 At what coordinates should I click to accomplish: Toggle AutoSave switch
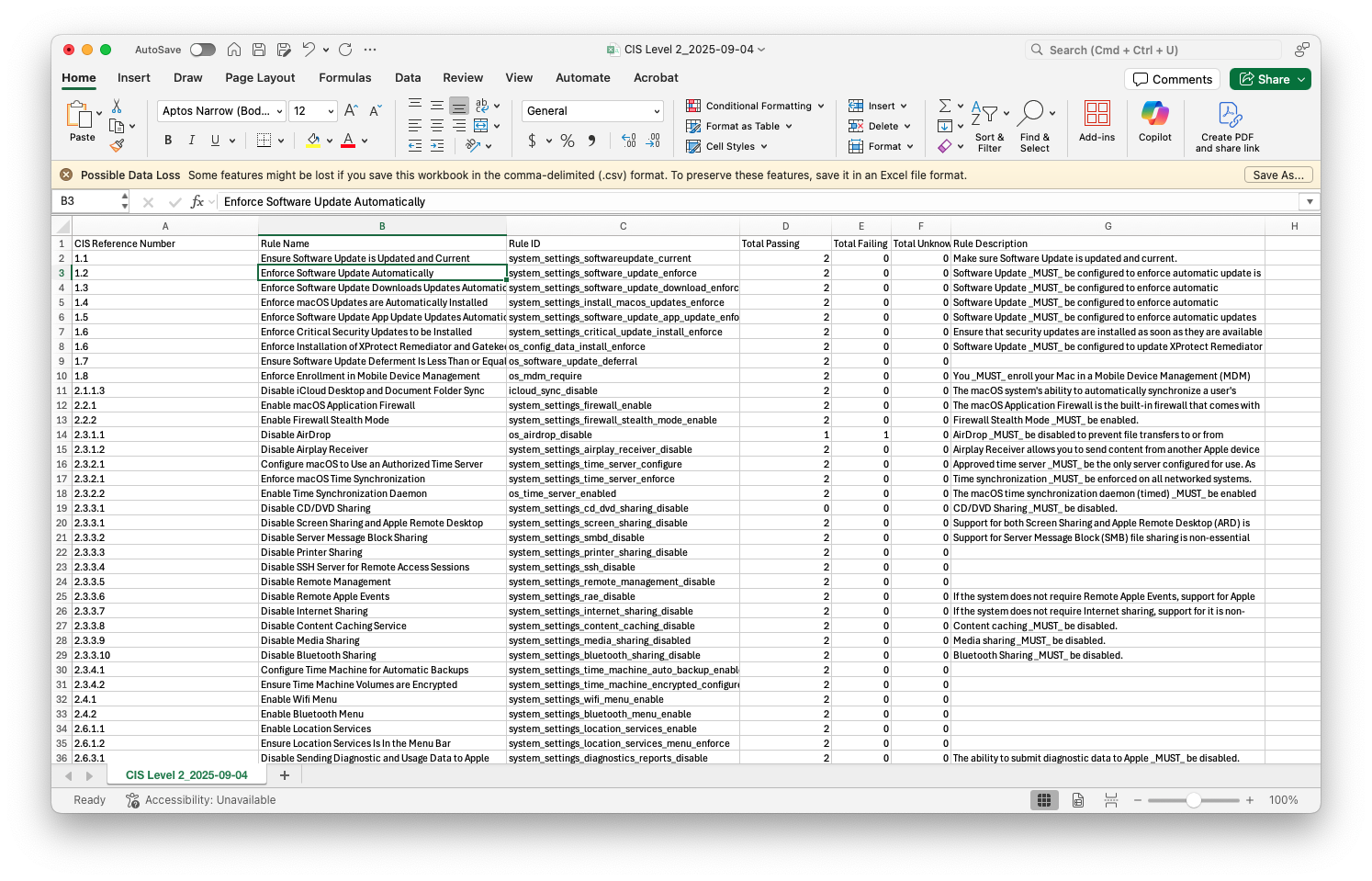click(x=203, y=50)
